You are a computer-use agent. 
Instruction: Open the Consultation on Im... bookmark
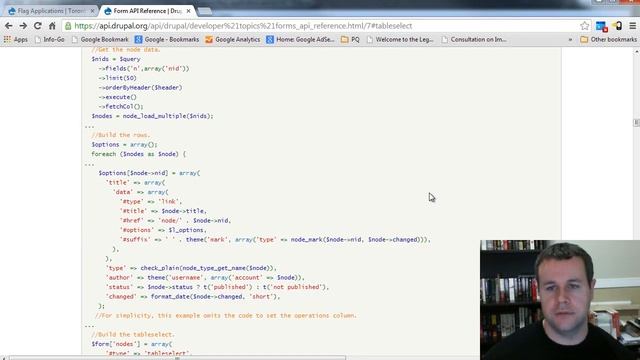474,40
